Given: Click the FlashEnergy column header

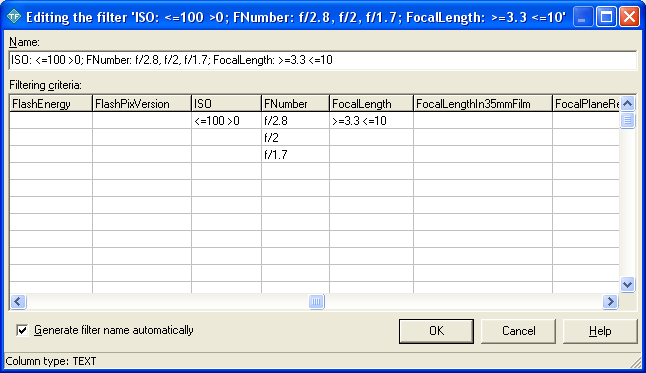Looking at the screenshot, I should (51, 104).
